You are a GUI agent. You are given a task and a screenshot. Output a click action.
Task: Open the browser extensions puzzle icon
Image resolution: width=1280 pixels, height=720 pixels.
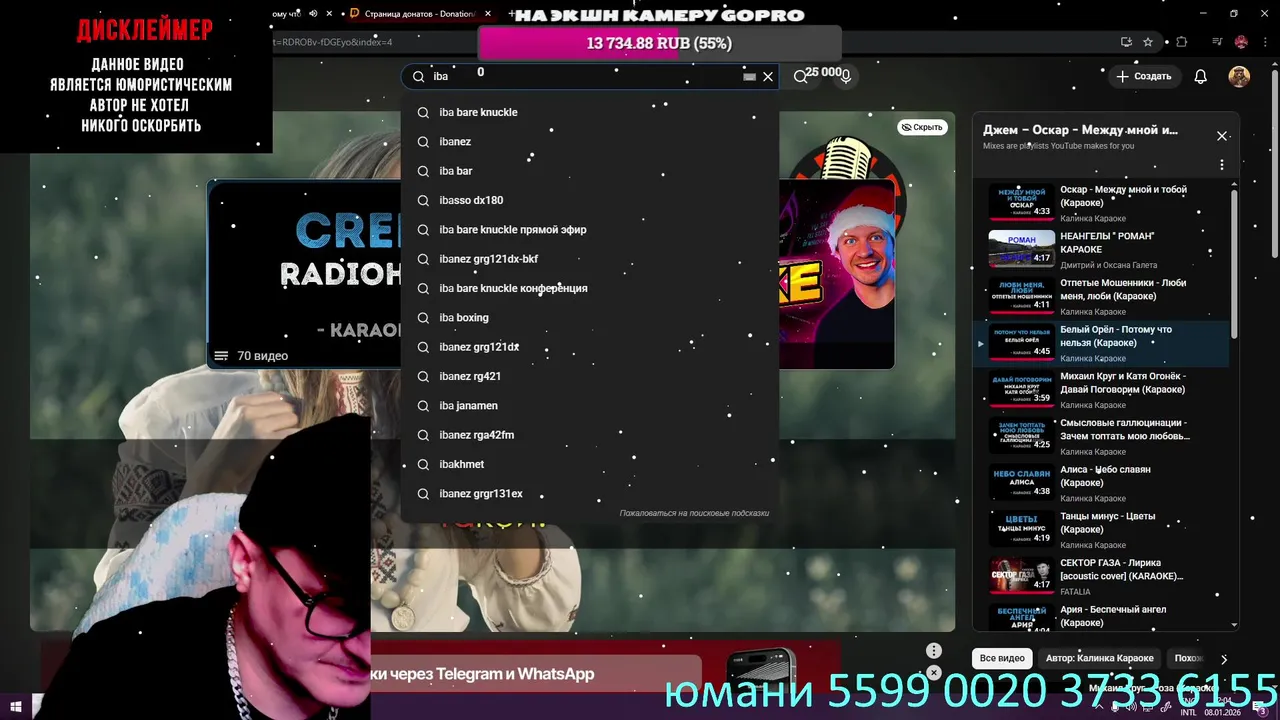click(1181, 42)
